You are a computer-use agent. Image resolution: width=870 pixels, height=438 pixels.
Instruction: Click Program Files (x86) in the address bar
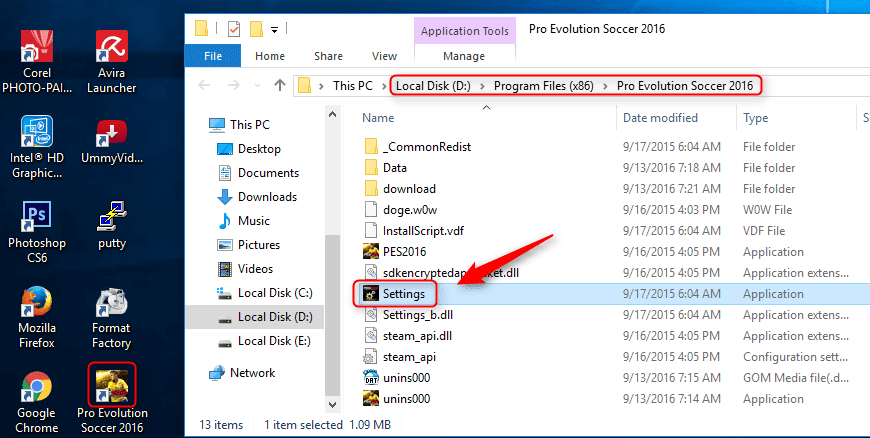(544, 86)
